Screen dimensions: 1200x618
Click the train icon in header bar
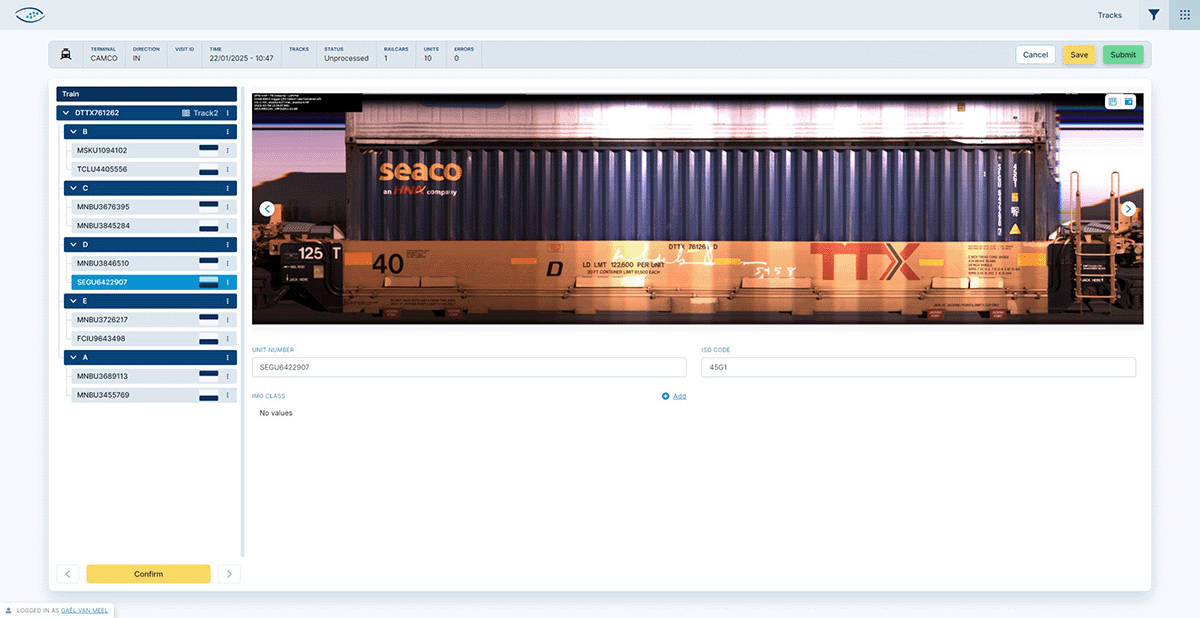(66, 54)
